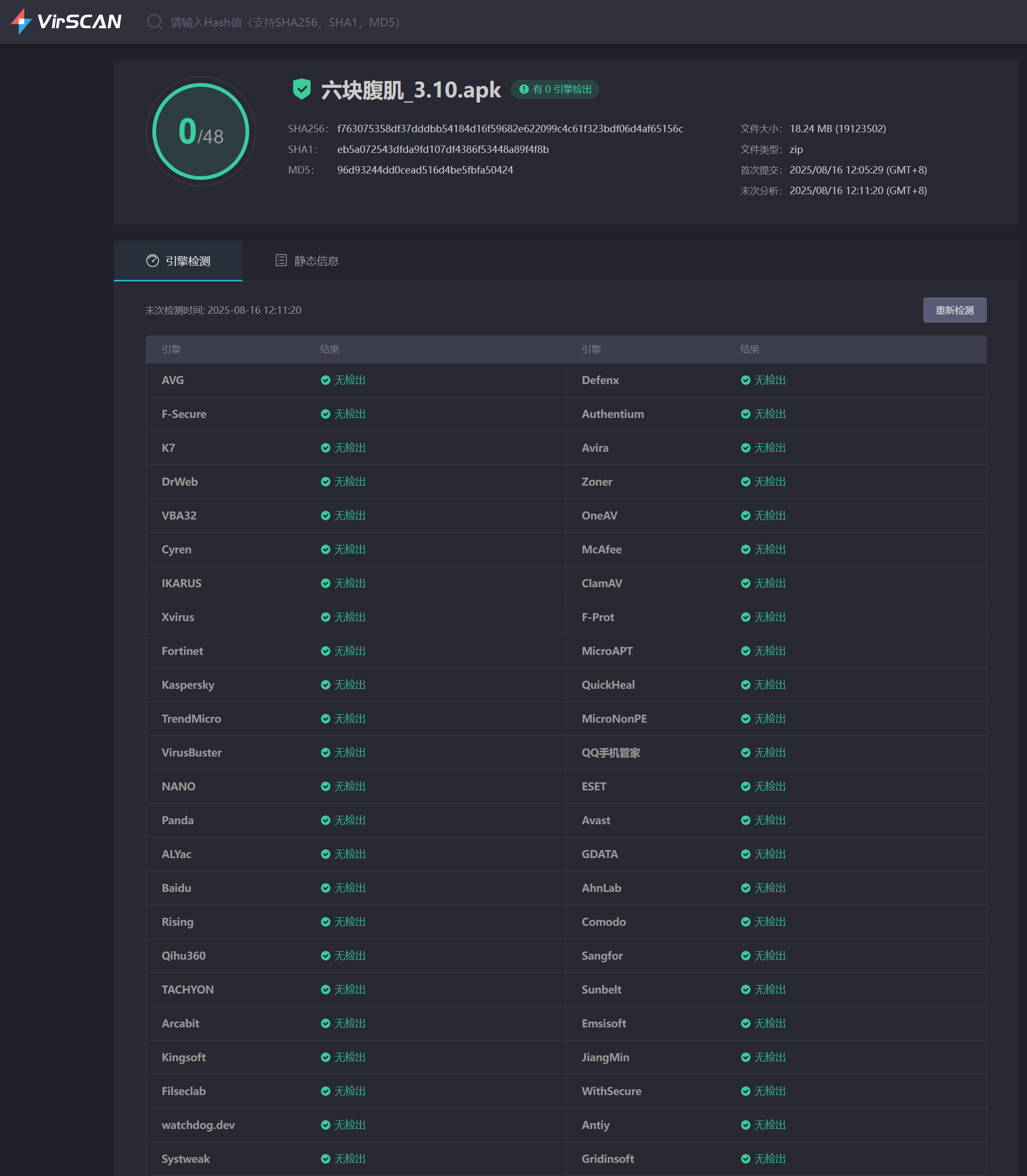Click the green check icon for Kaspersky
This screenshot has height=1176, width=1027.
click(325, 685)
